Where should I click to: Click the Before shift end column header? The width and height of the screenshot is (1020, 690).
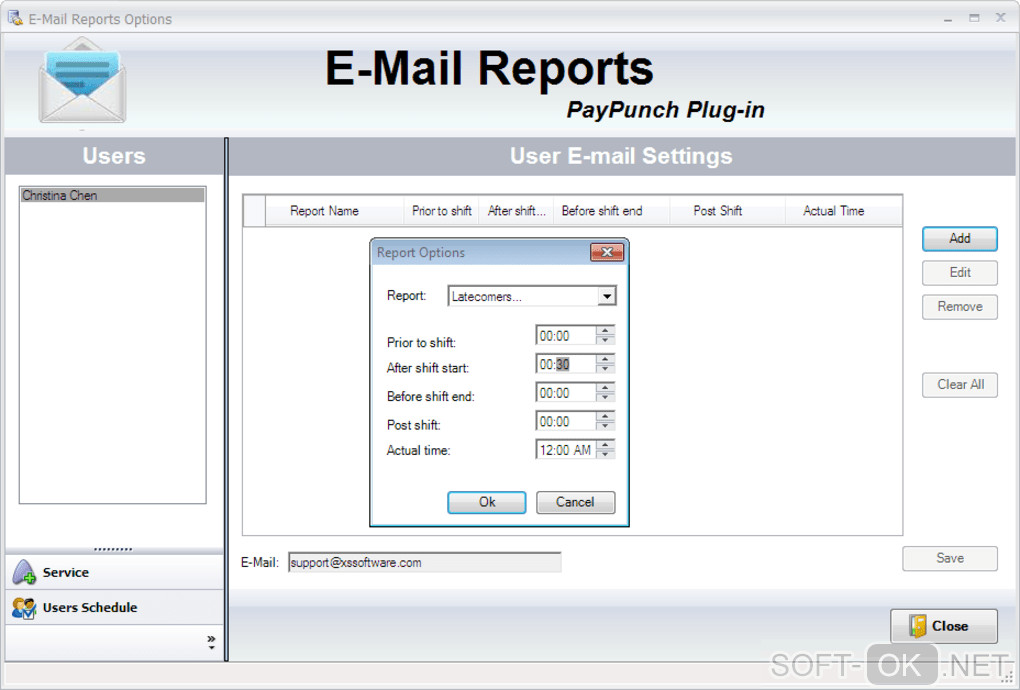(x=611, y=211)
